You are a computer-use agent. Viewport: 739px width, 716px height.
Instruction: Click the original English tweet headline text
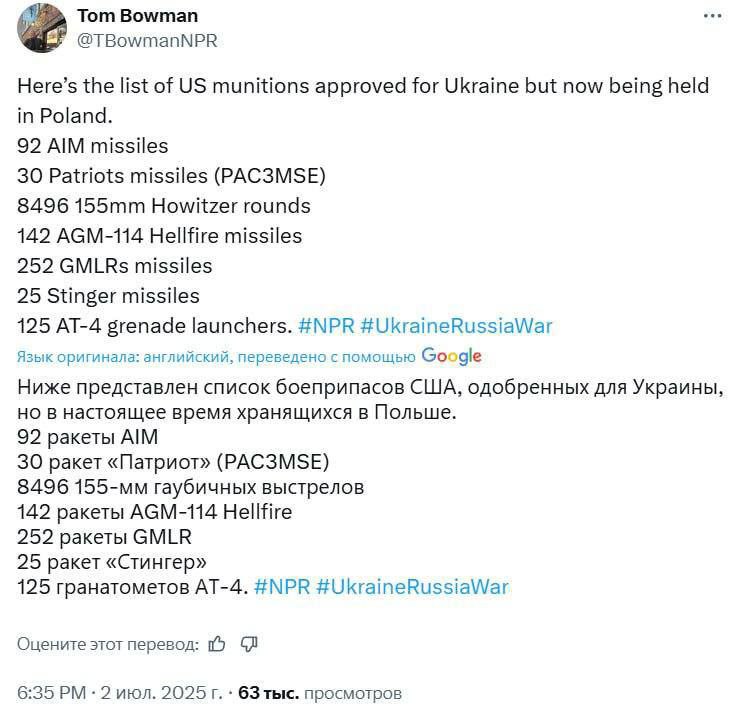tap(363, 101)
